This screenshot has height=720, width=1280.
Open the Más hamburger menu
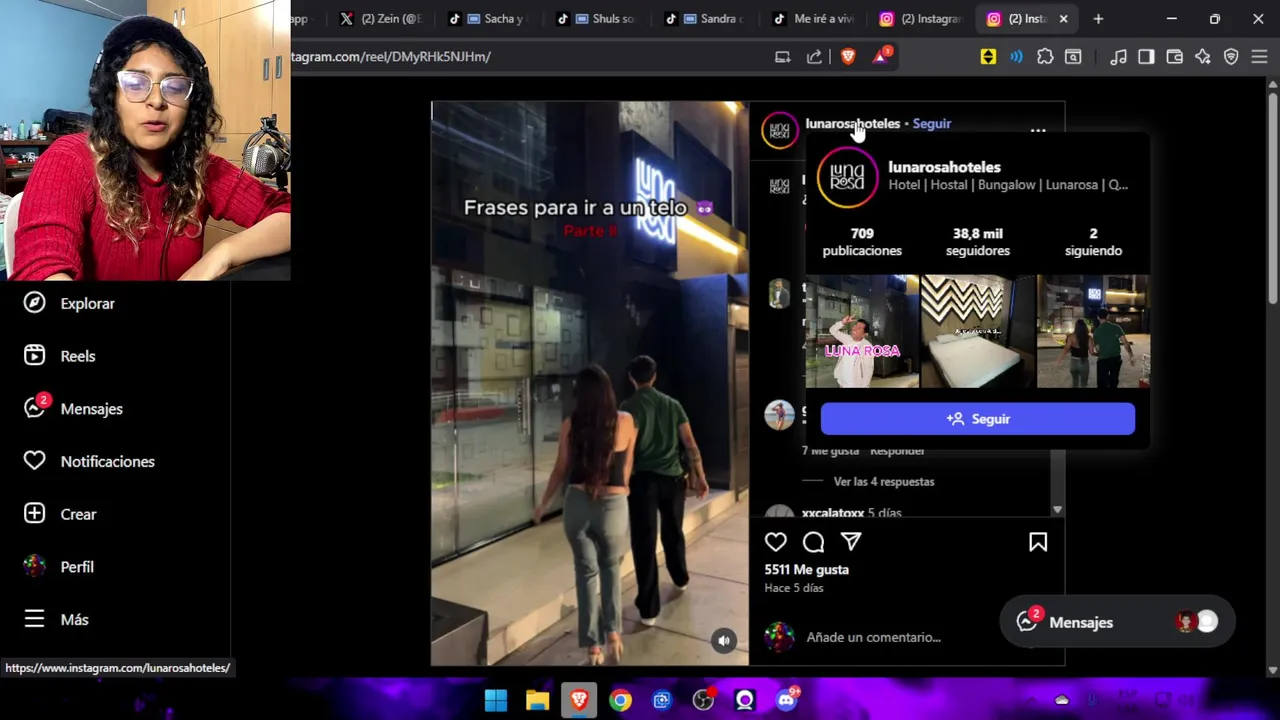click(56, 619)
